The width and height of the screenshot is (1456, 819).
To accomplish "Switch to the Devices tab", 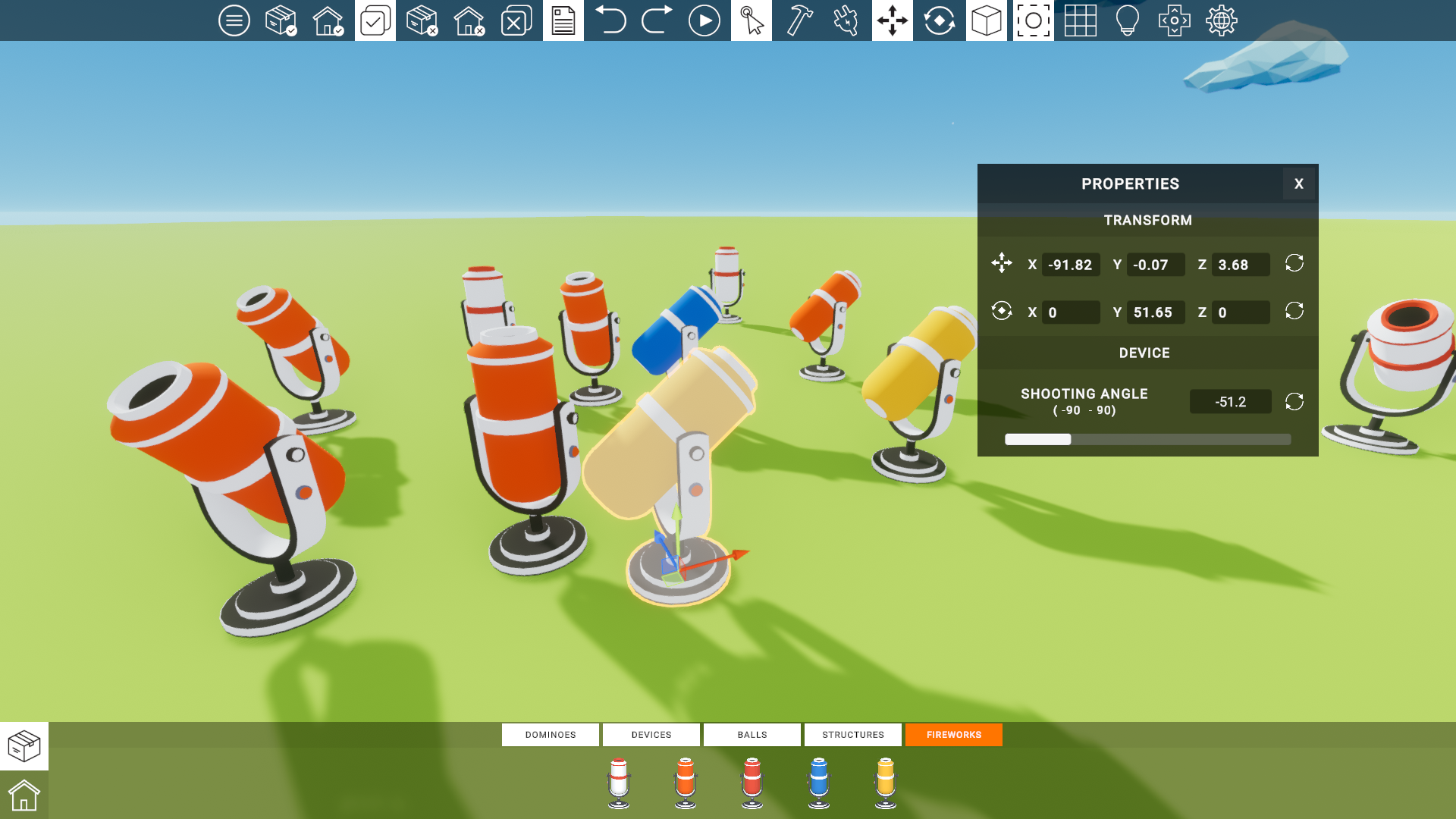I will click(651, 735).
